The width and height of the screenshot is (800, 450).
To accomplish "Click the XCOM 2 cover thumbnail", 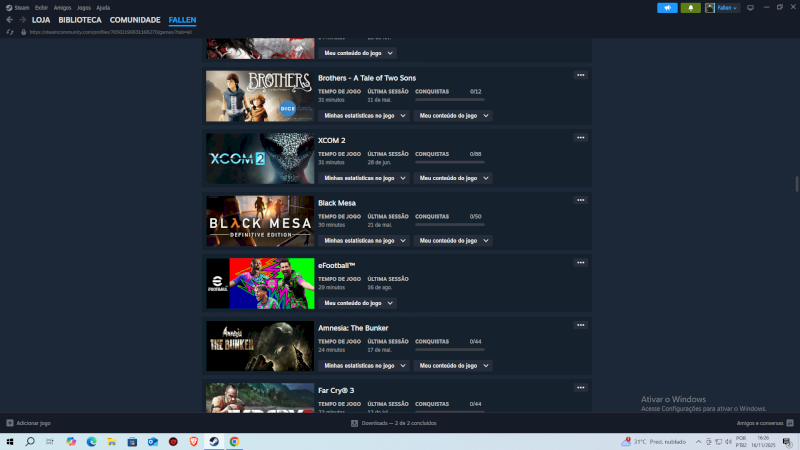I will tap(260, 159).
